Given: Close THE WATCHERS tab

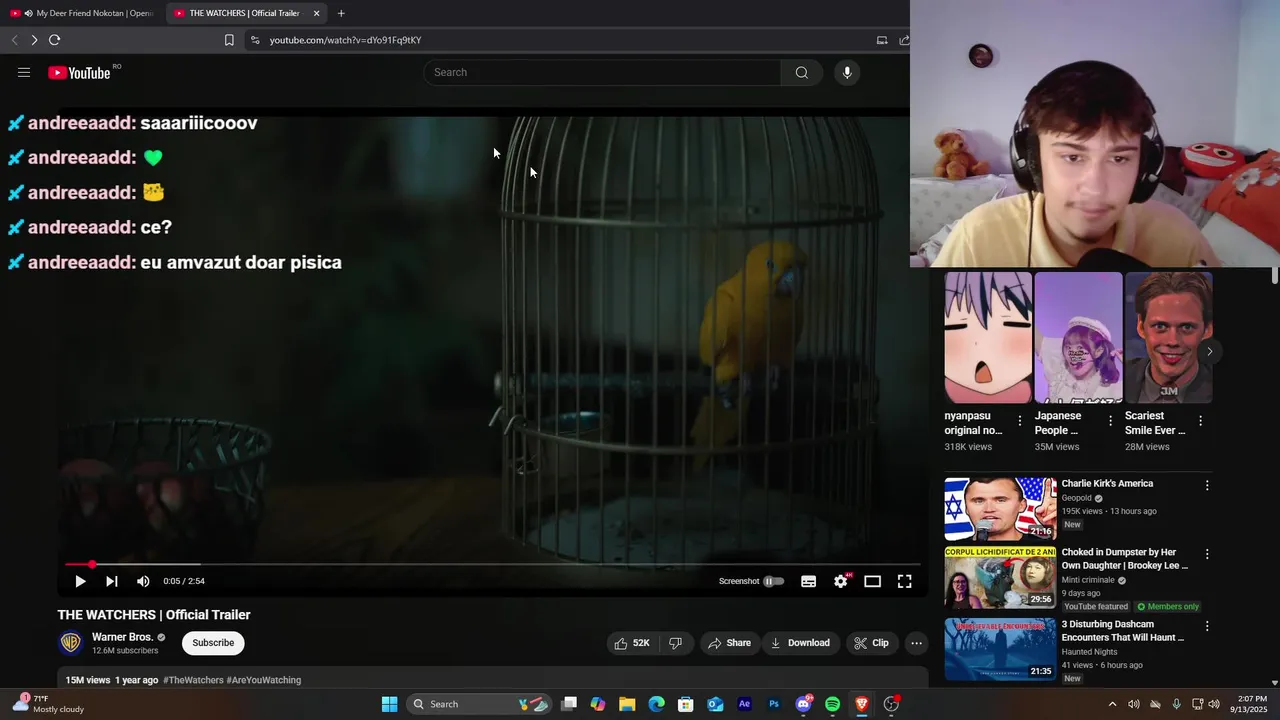Looking at the screenshot, I should point(316,13).
